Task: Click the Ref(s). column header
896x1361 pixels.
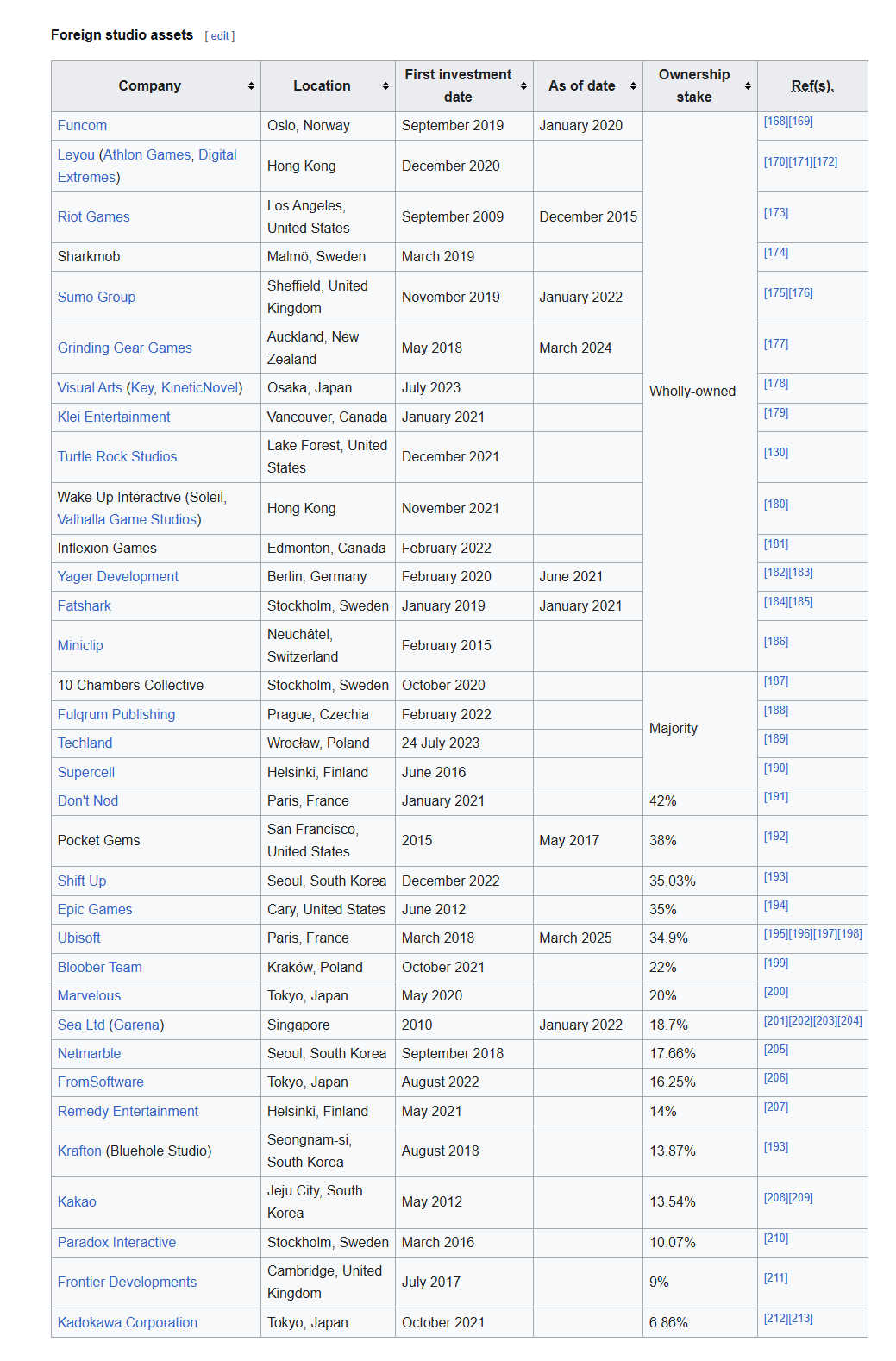Action: (x=812, y=86)
